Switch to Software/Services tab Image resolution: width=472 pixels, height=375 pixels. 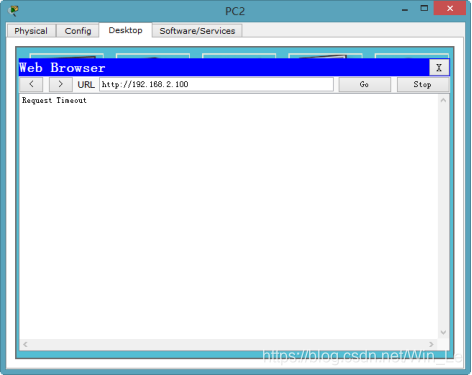(x=197, y=31)
